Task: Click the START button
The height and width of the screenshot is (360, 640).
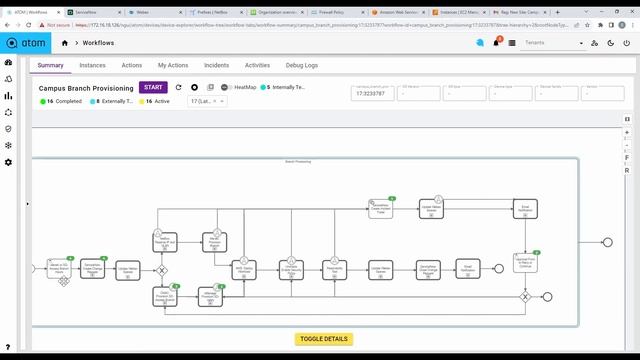Action: coord(153,87)
